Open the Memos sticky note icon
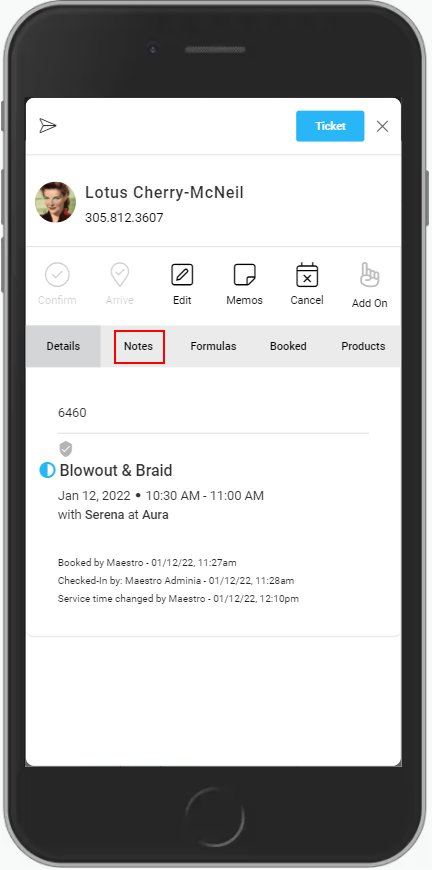The image size is (432, 870). coord(245,274)
